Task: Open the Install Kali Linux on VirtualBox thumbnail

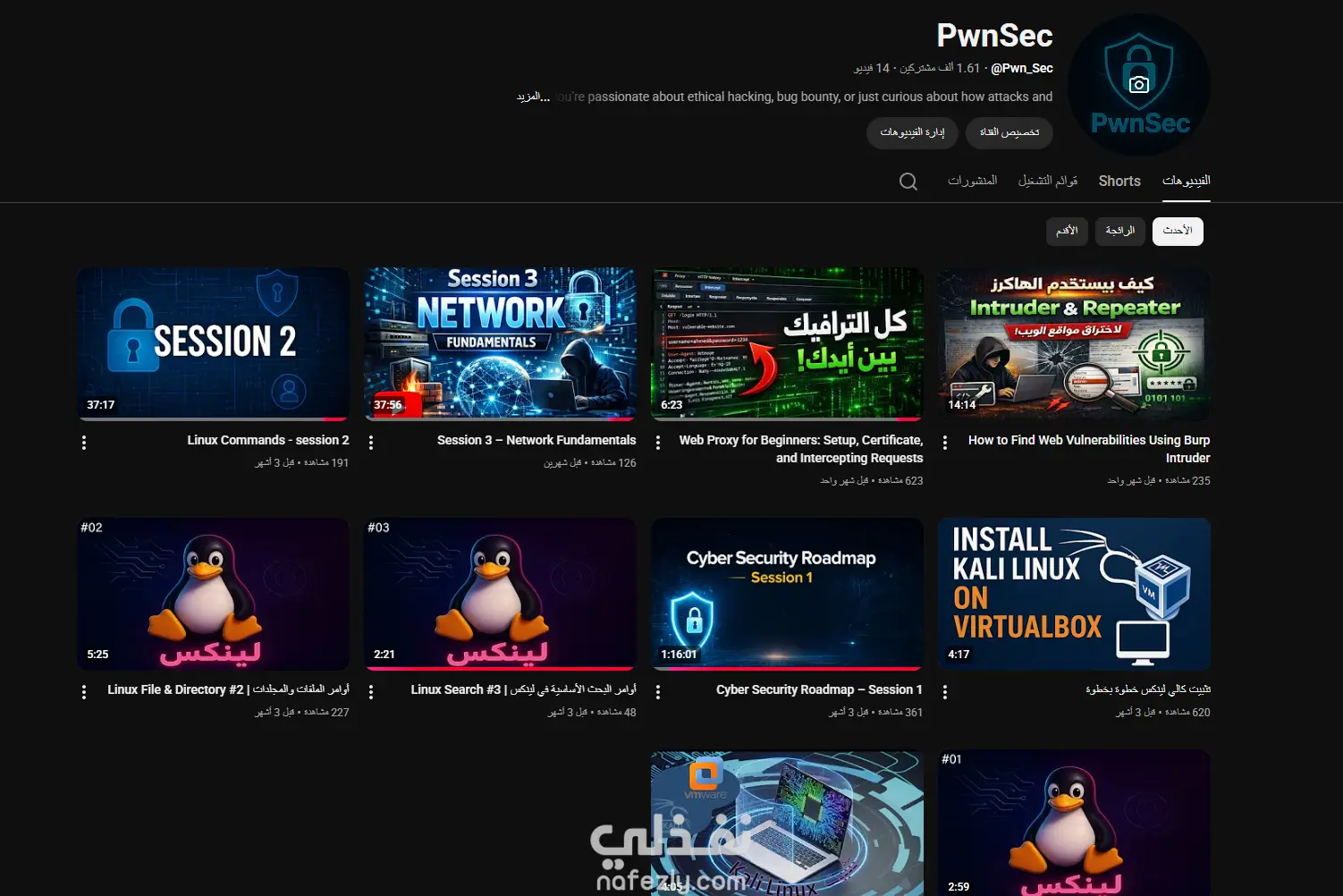Action: click(1074, 594)
